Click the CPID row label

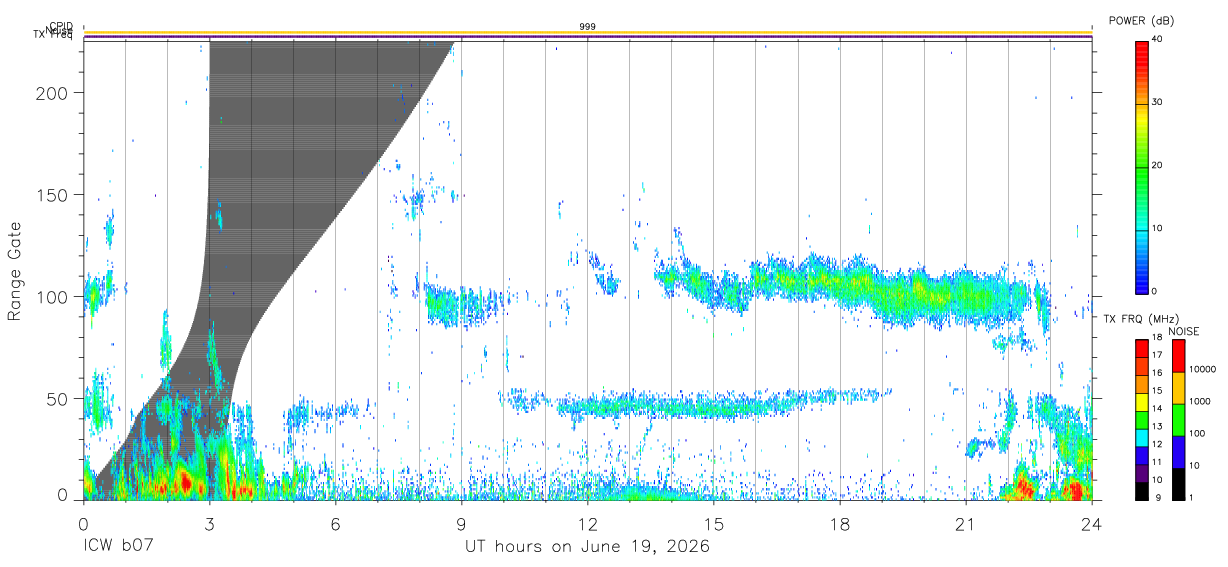click(60, 27)
